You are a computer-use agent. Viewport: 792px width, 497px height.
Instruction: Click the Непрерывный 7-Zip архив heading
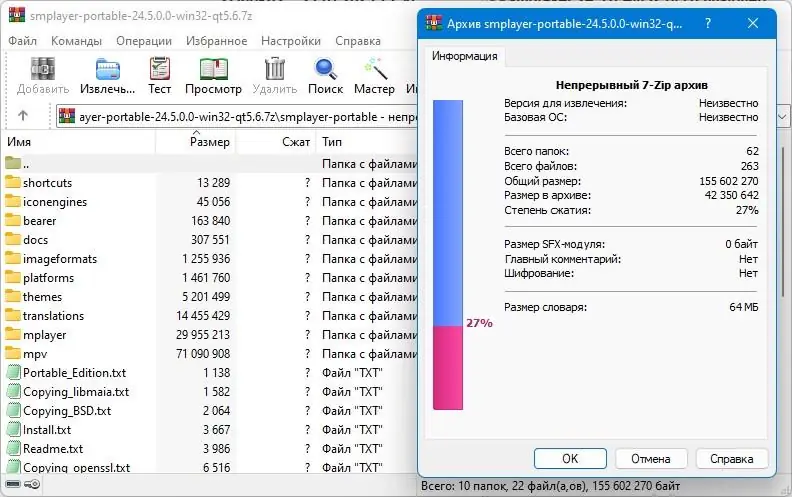point(631,85)
